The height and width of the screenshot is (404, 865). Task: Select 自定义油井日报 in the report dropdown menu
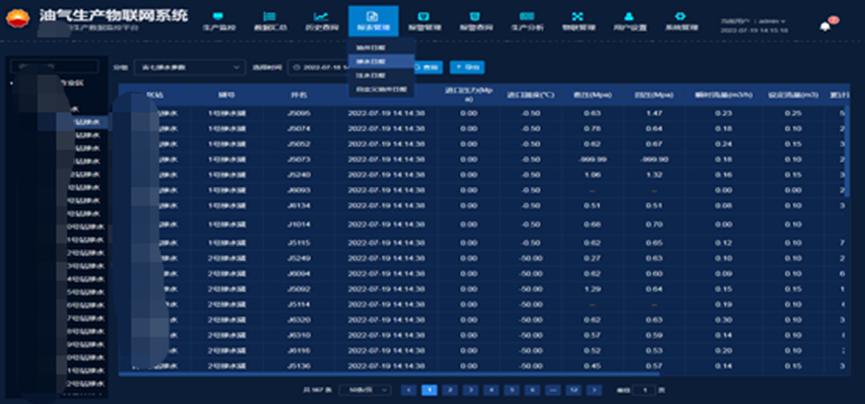pyautogui.click(x=381, y=88)
